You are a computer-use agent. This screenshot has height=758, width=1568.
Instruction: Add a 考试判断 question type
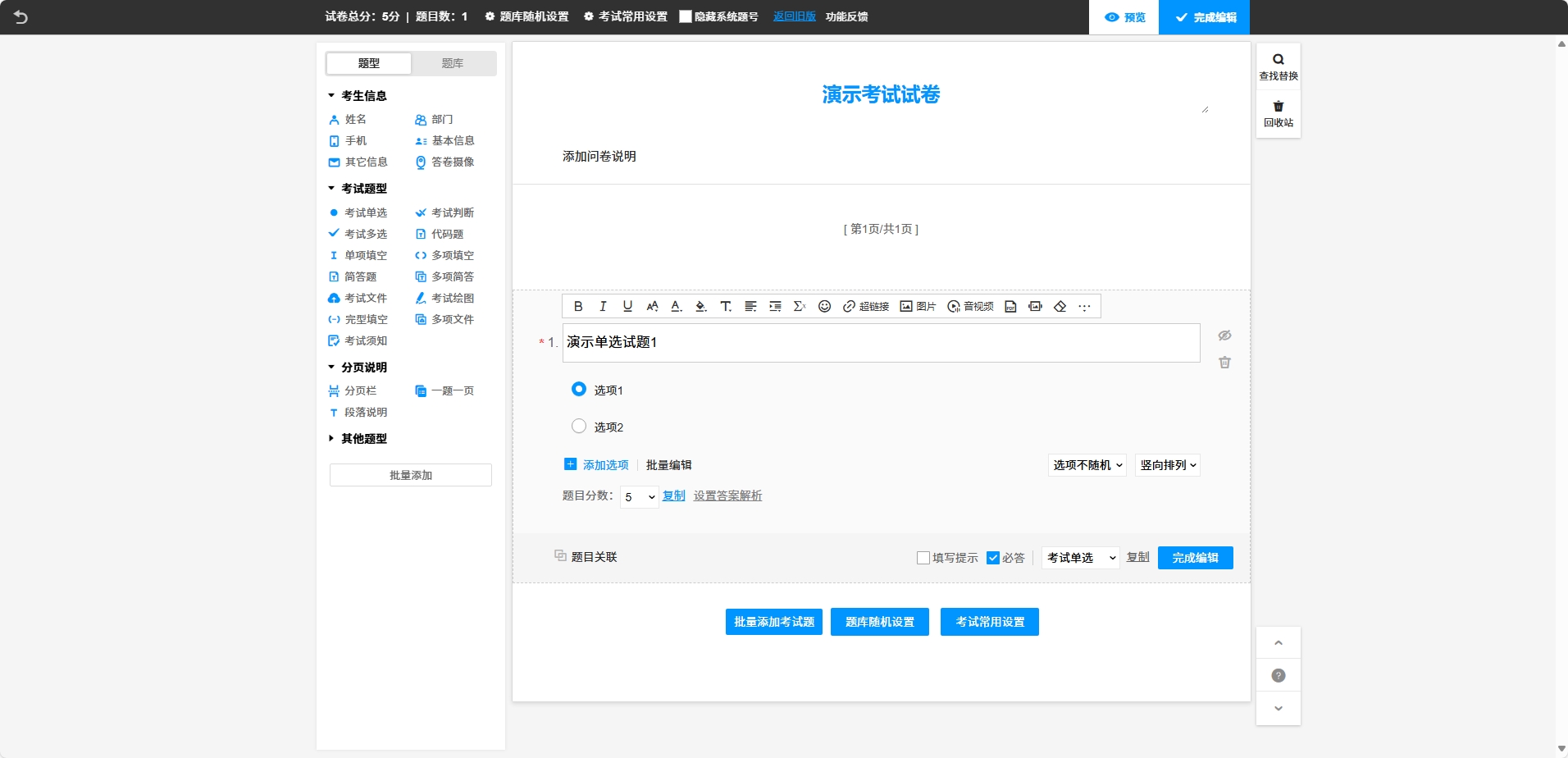444,212
